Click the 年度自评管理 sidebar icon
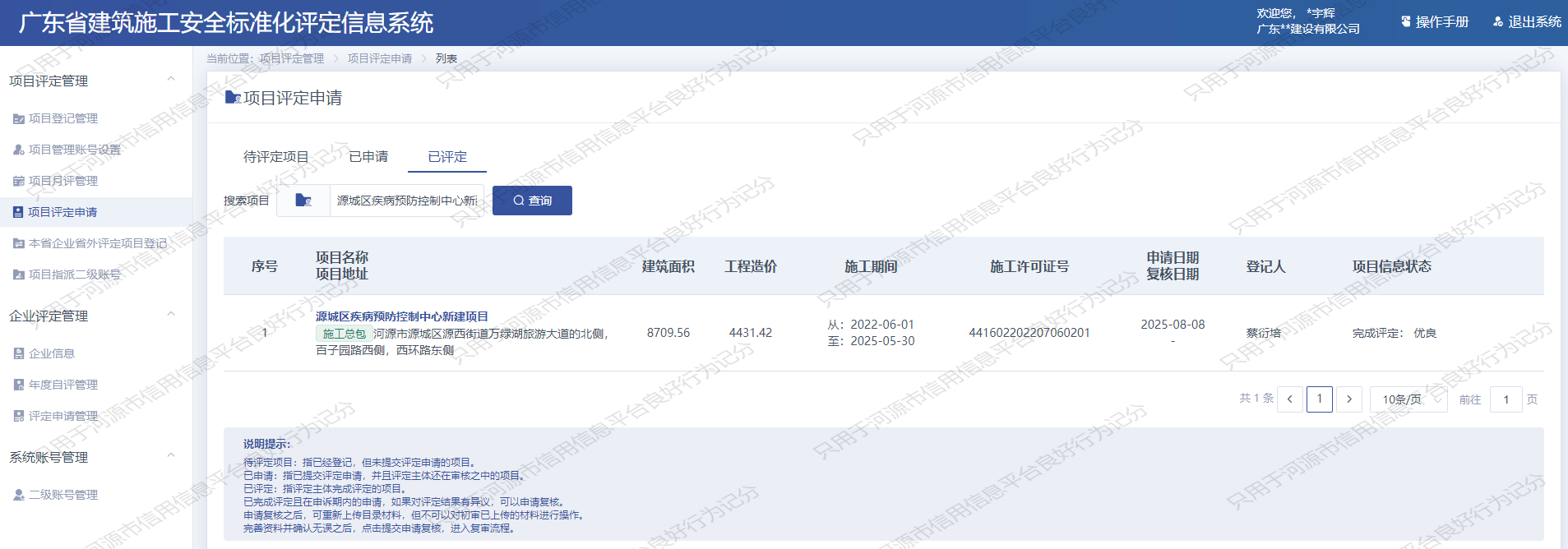1568x549 pixels. tap(18, 385)
